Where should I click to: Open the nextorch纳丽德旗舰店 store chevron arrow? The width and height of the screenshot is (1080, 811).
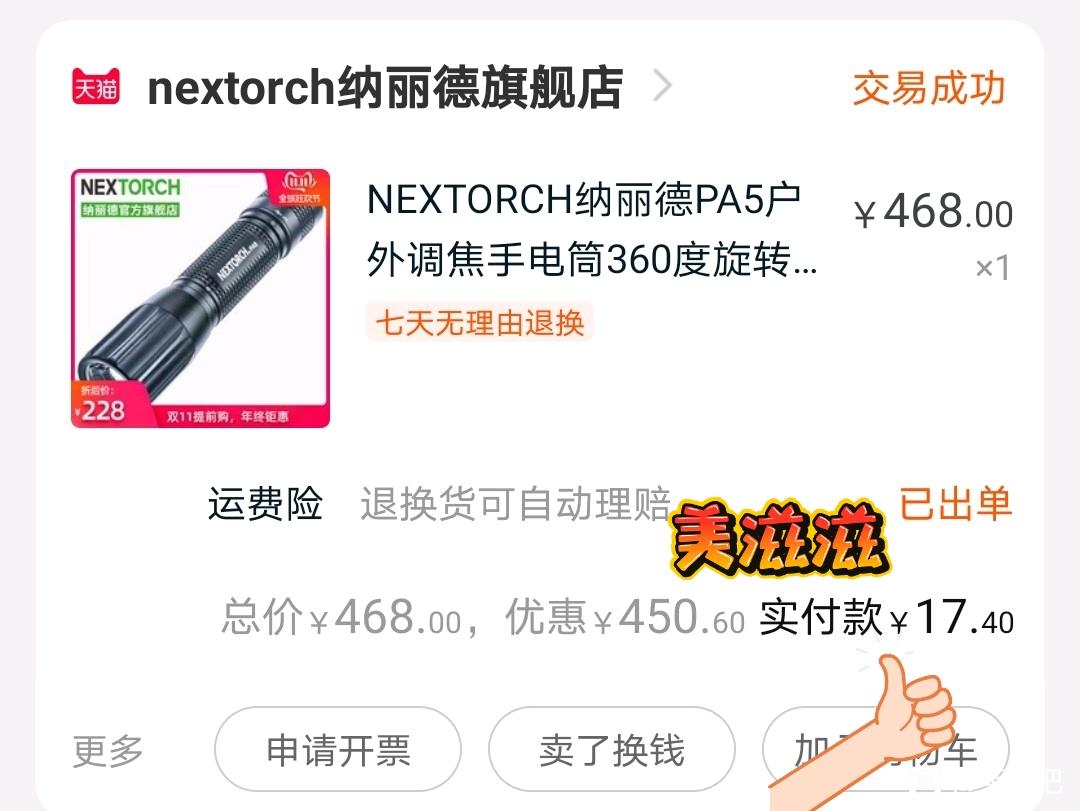pyautogui.click(x=662, y=86)
